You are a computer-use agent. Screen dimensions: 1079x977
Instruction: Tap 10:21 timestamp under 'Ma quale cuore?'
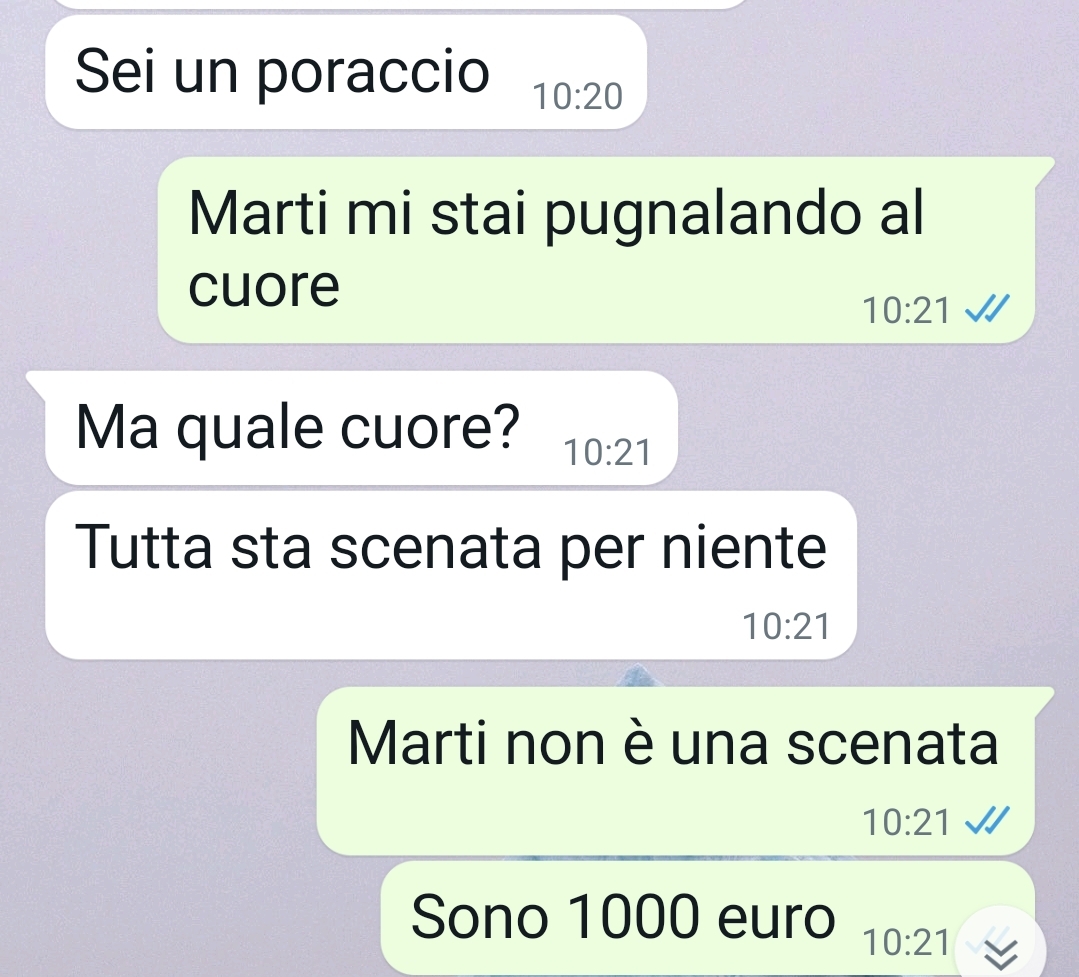pos(607,453)
